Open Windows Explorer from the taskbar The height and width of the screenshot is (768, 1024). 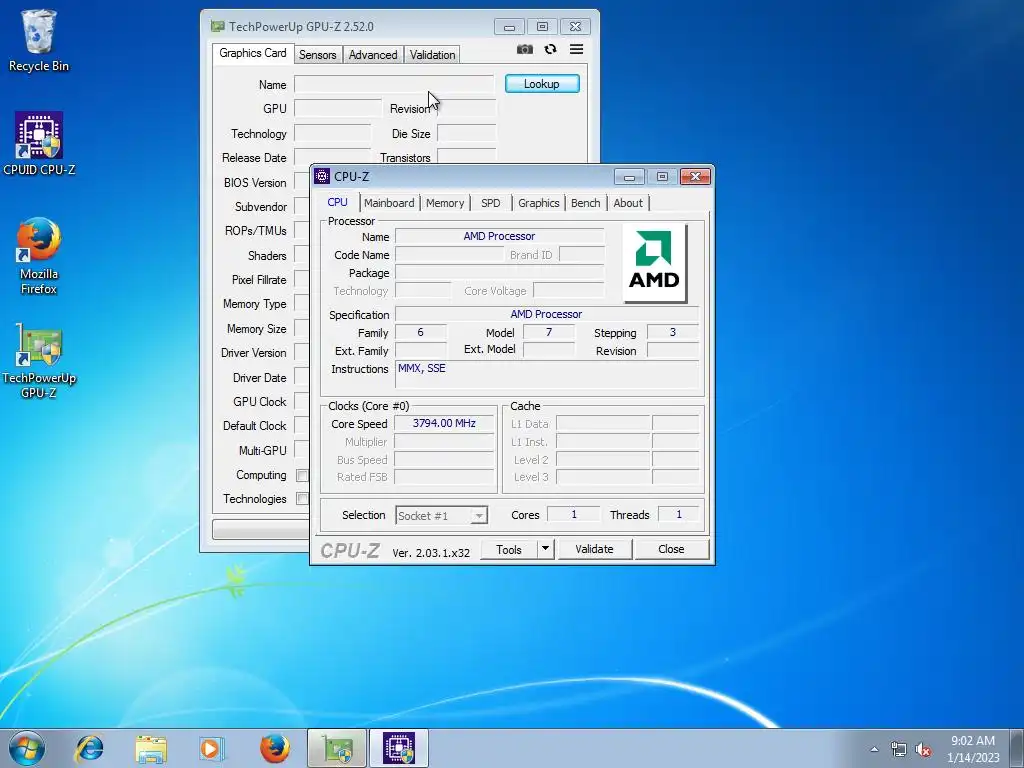click(x=150, y=748)
